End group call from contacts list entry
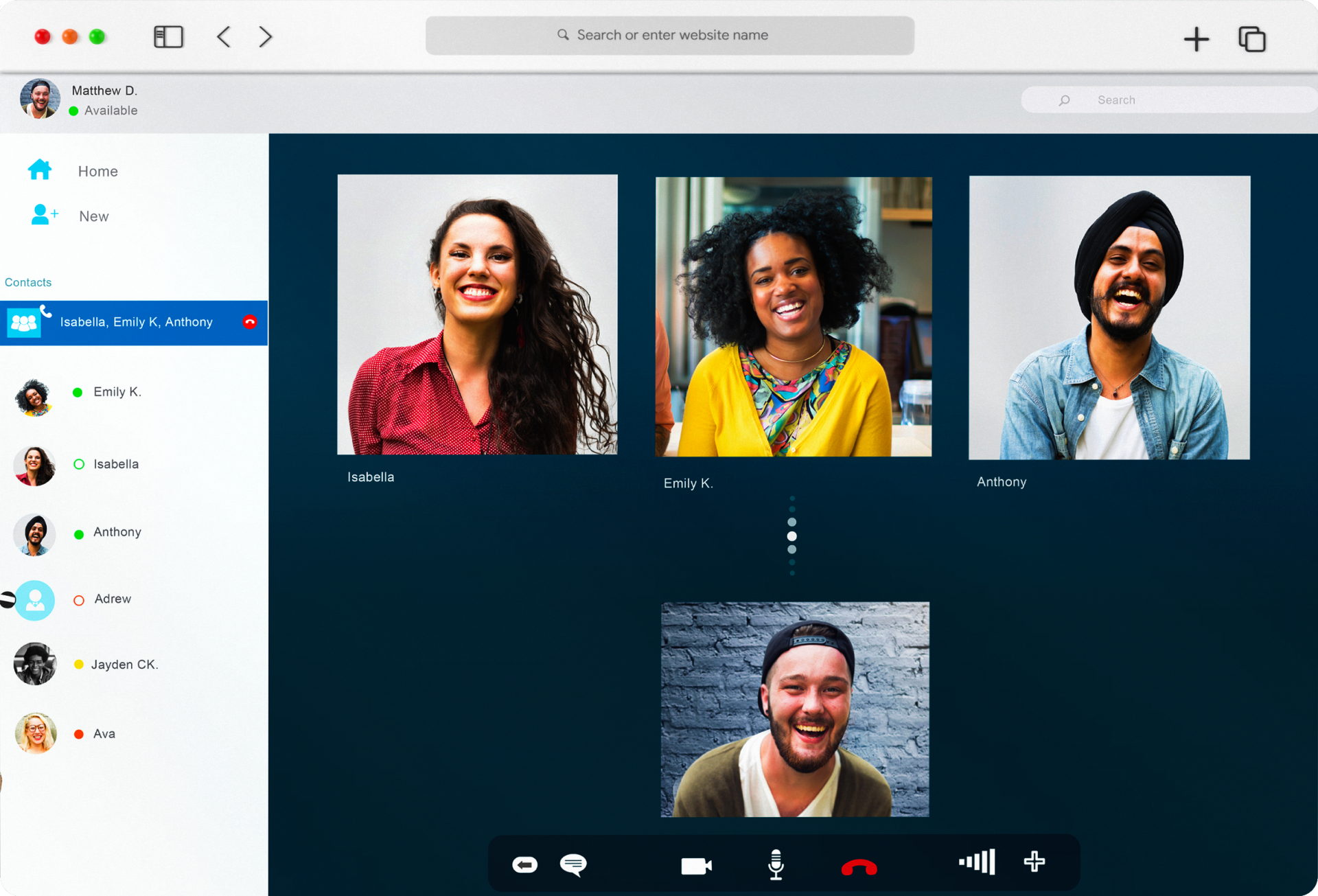 [x=250, y=321]
